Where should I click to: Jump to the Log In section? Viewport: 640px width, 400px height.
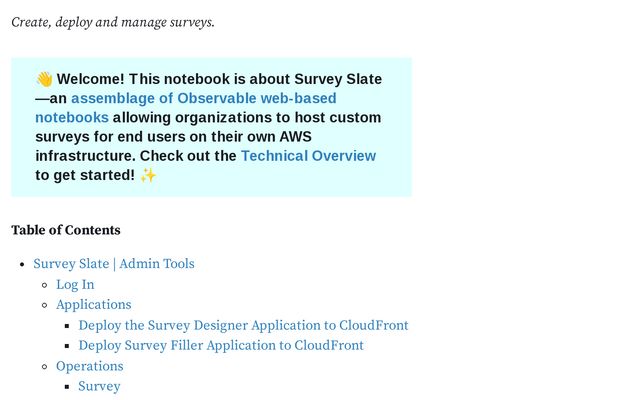75,285
